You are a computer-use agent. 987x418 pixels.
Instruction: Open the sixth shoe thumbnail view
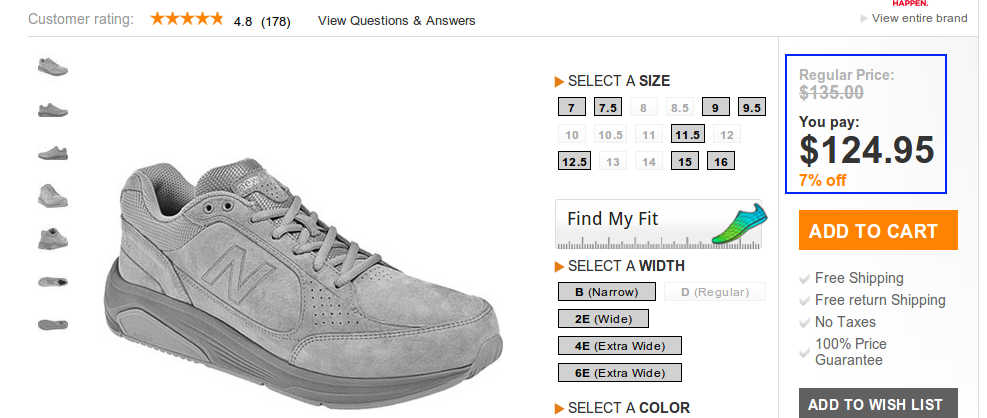pos(52,282)
